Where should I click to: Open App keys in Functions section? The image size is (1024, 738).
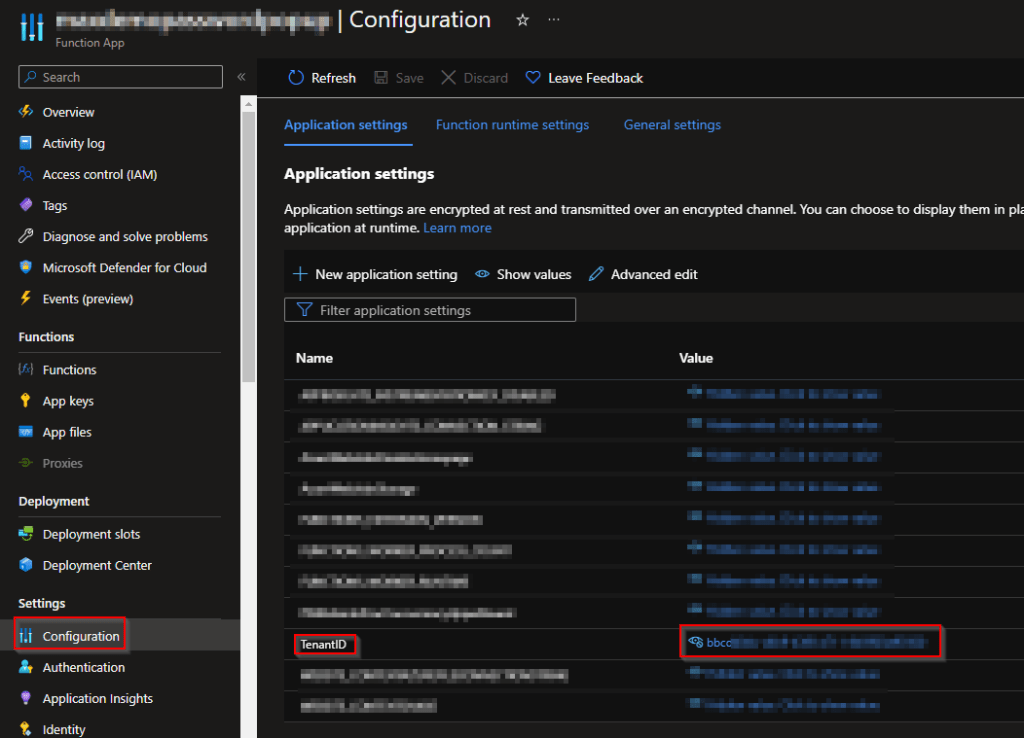(68, 401)
